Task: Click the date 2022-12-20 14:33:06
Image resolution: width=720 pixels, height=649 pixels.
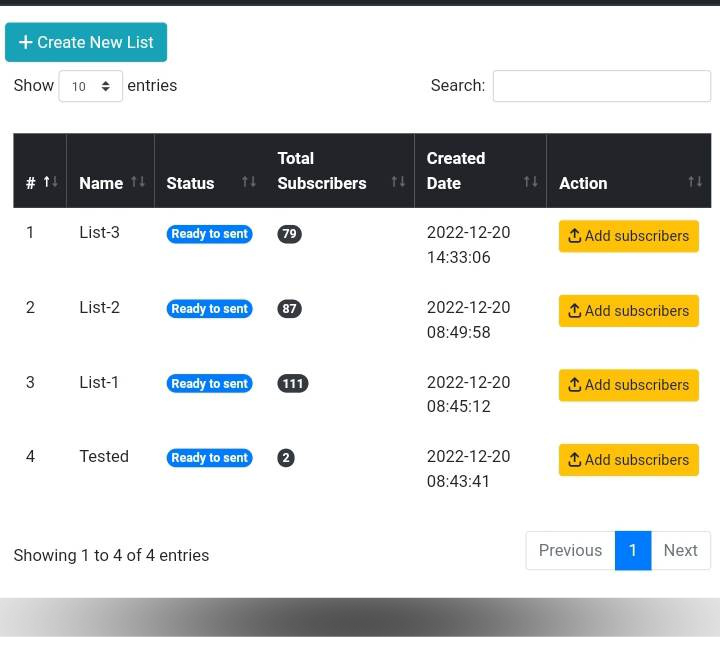Action: [x=468, y=245]
